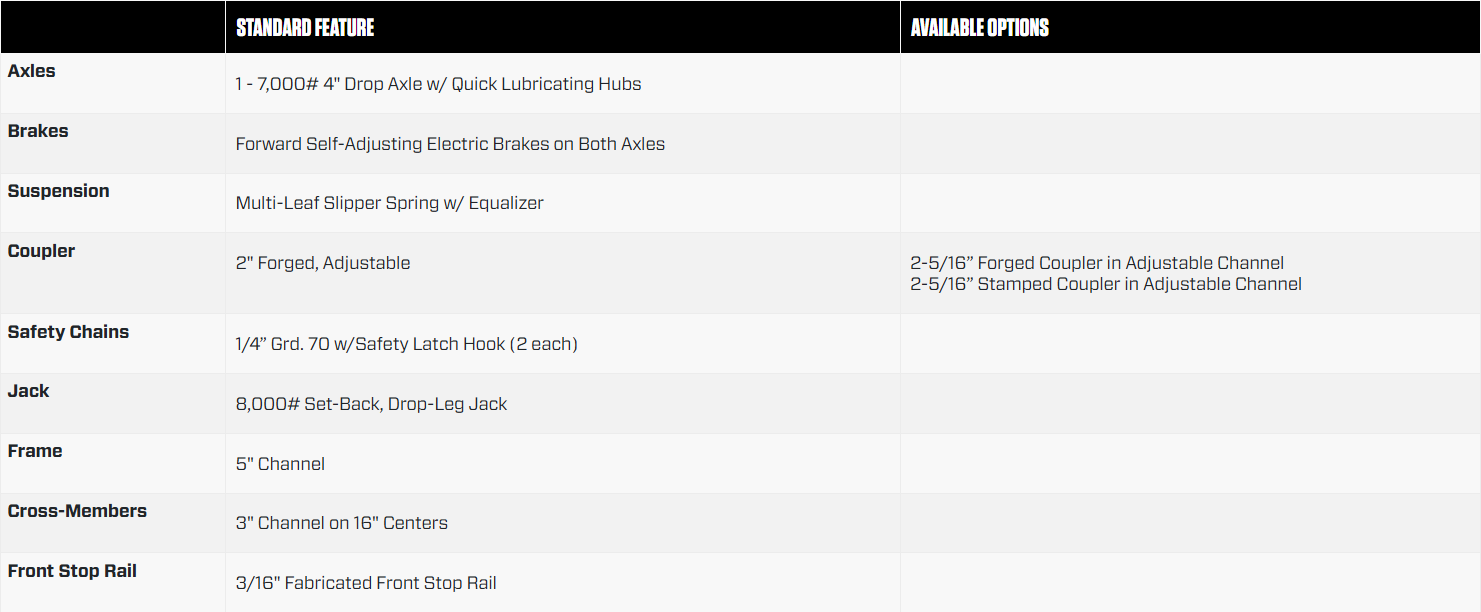Screen dimensions: 1481x612
Task: Select the Frame row label
Action: [35, 451]
